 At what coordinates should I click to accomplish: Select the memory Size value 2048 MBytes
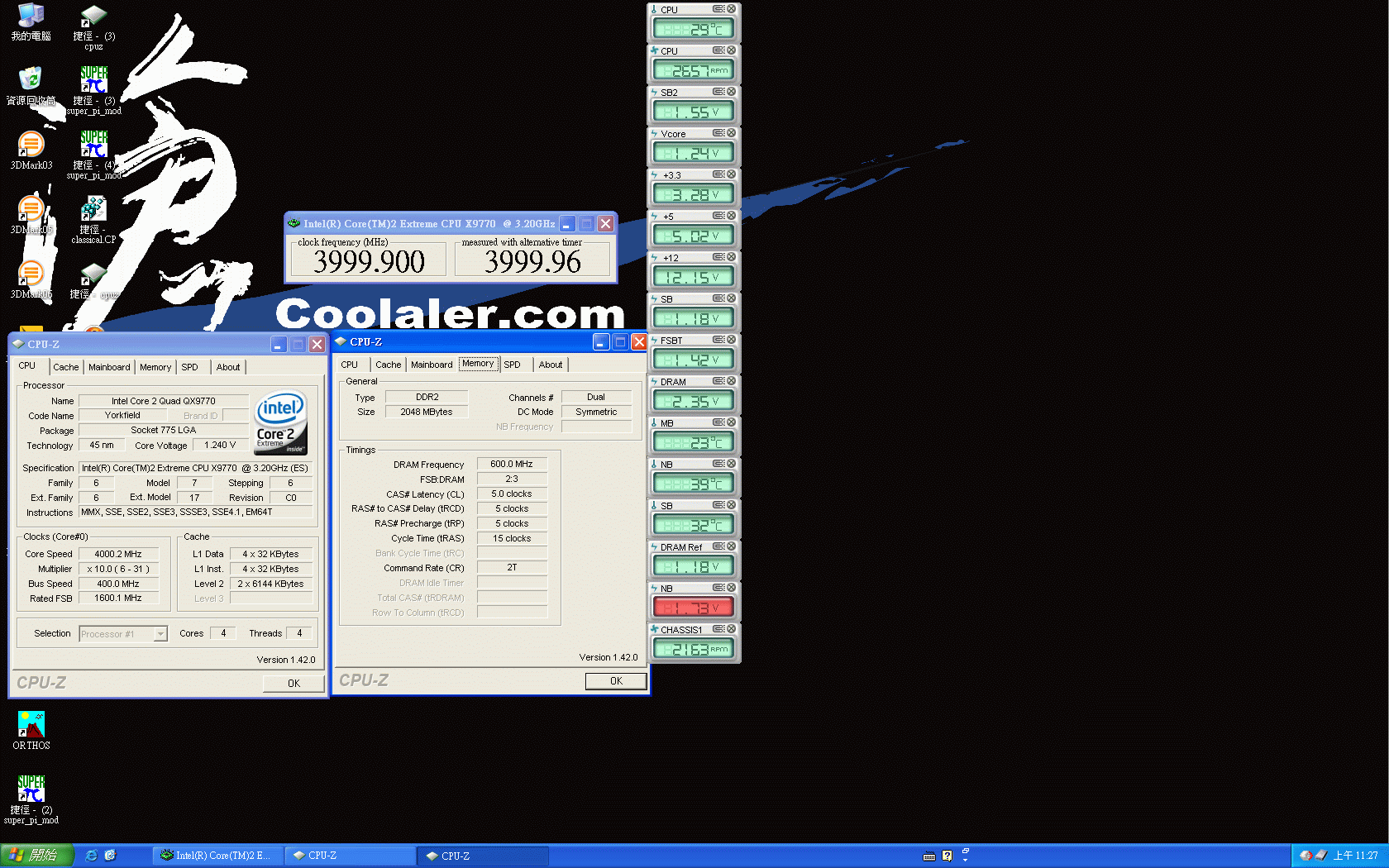point(427,412)
